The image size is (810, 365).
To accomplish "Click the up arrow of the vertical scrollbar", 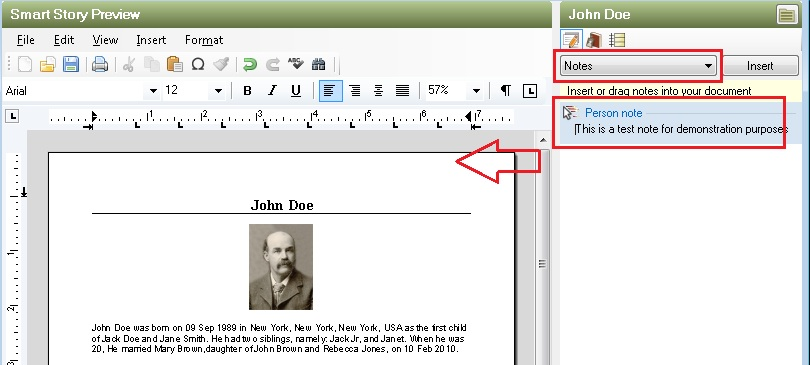I will (x=542, y=140).
